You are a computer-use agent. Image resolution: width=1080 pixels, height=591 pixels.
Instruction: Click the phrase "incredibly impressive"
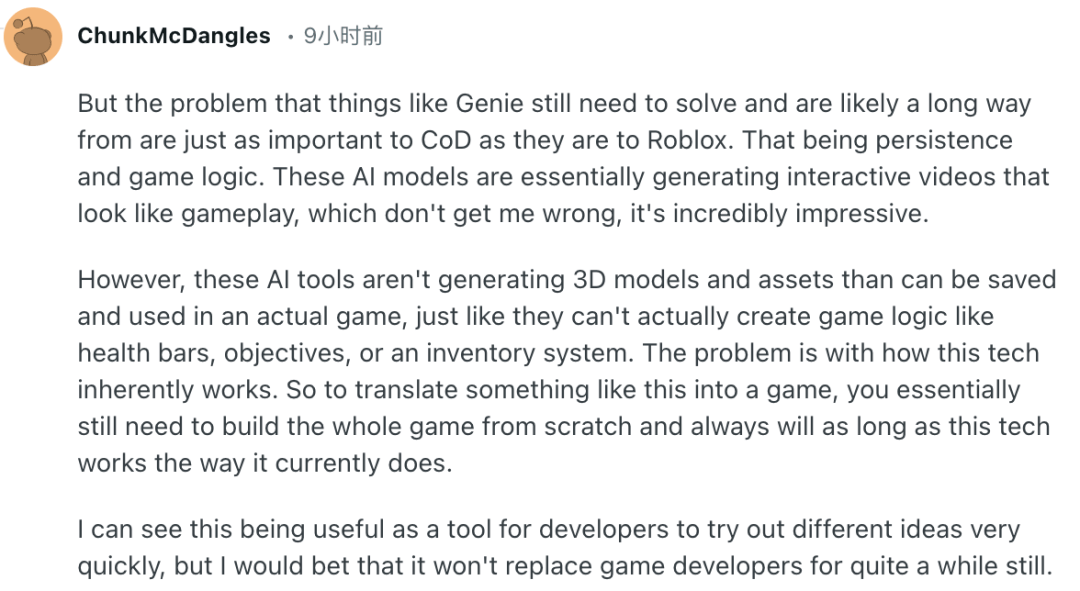(x=816, y=213)
